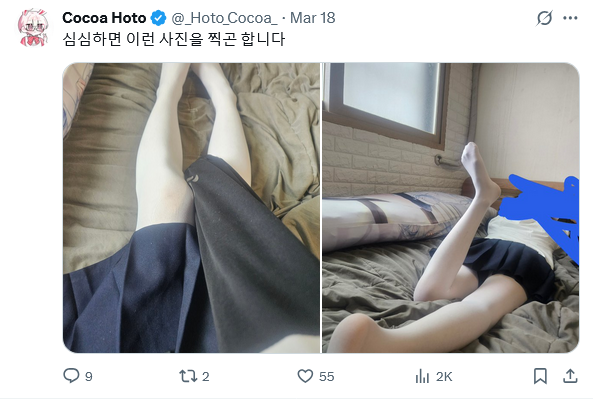Screen dimensions: 593x400
Task: Open the @_Hoto_Cocoa_ handle link
Action: pyautogui.click(x=225, y=18)
